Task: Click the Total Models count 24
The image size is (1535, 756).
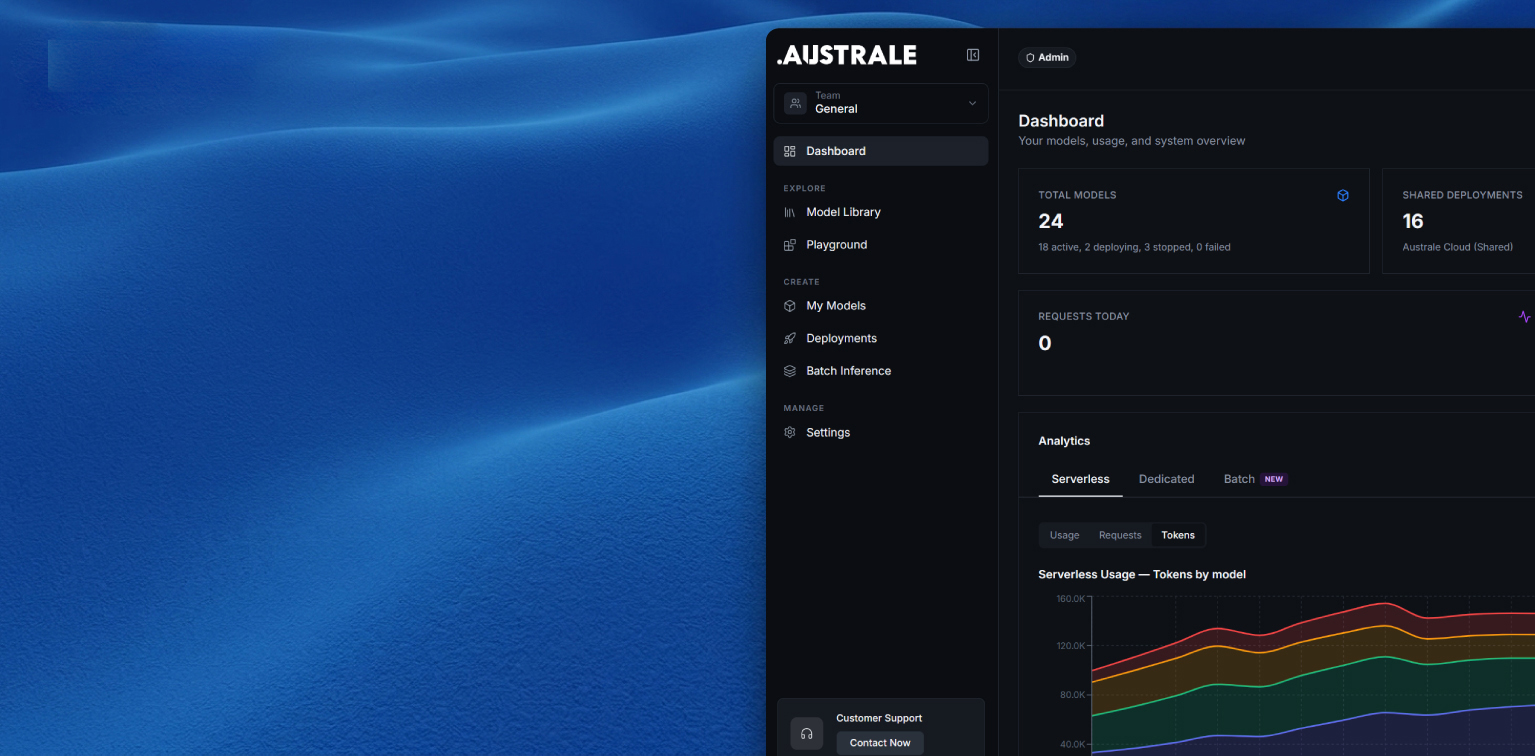Action: 1051,221
